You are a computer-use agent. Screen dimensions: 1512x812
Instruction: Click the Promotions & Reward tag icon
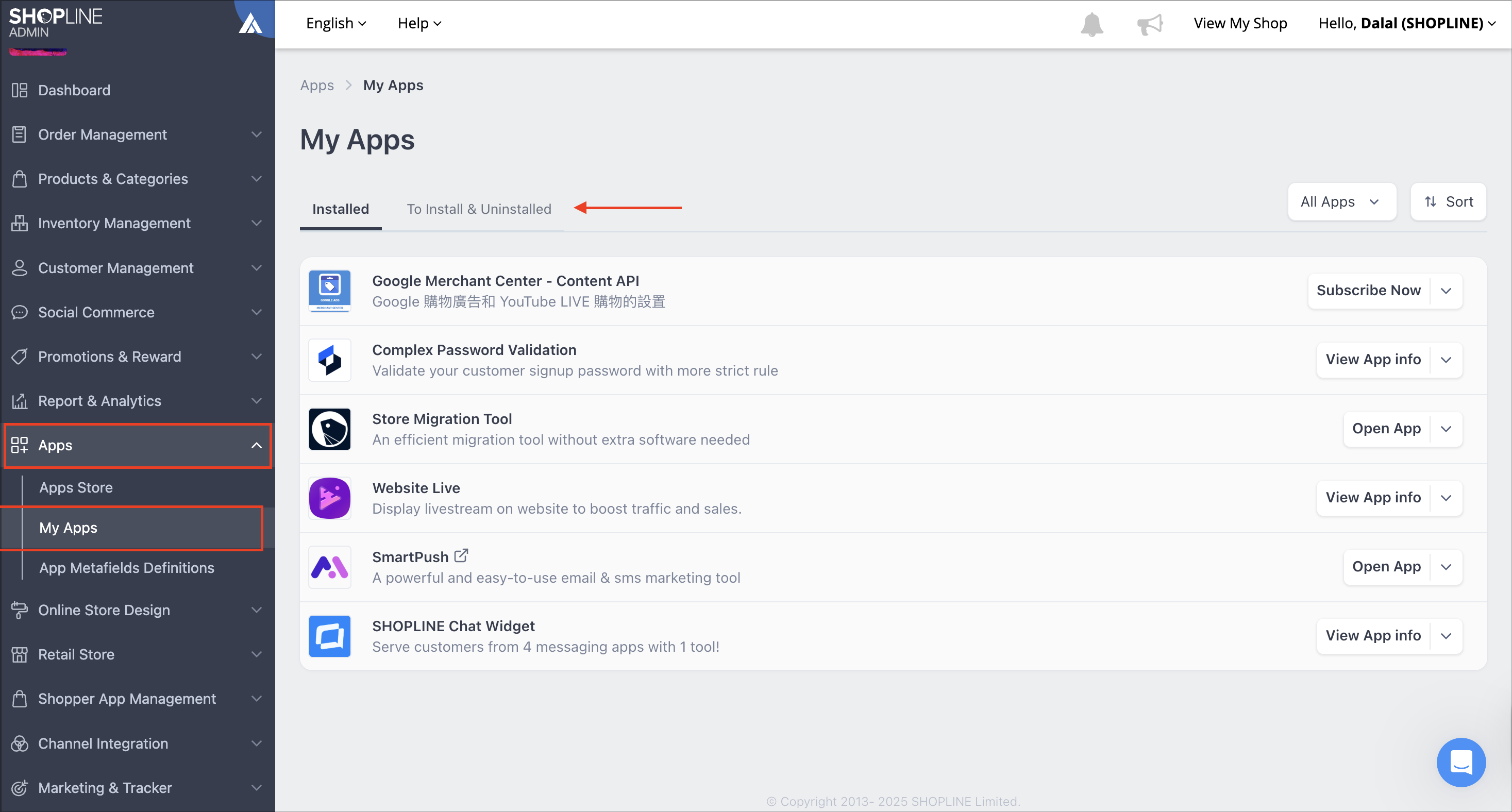coord(20,356)
